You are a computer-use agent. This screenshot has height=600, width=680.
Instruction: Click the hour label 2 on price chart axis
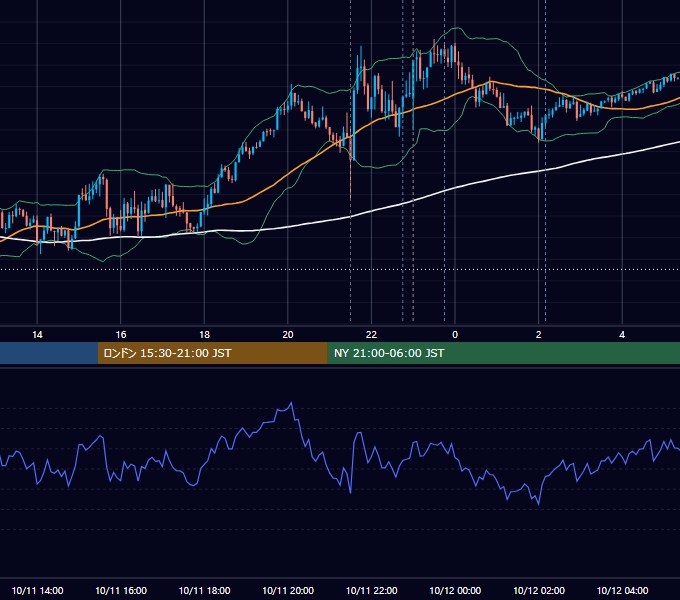539,335
